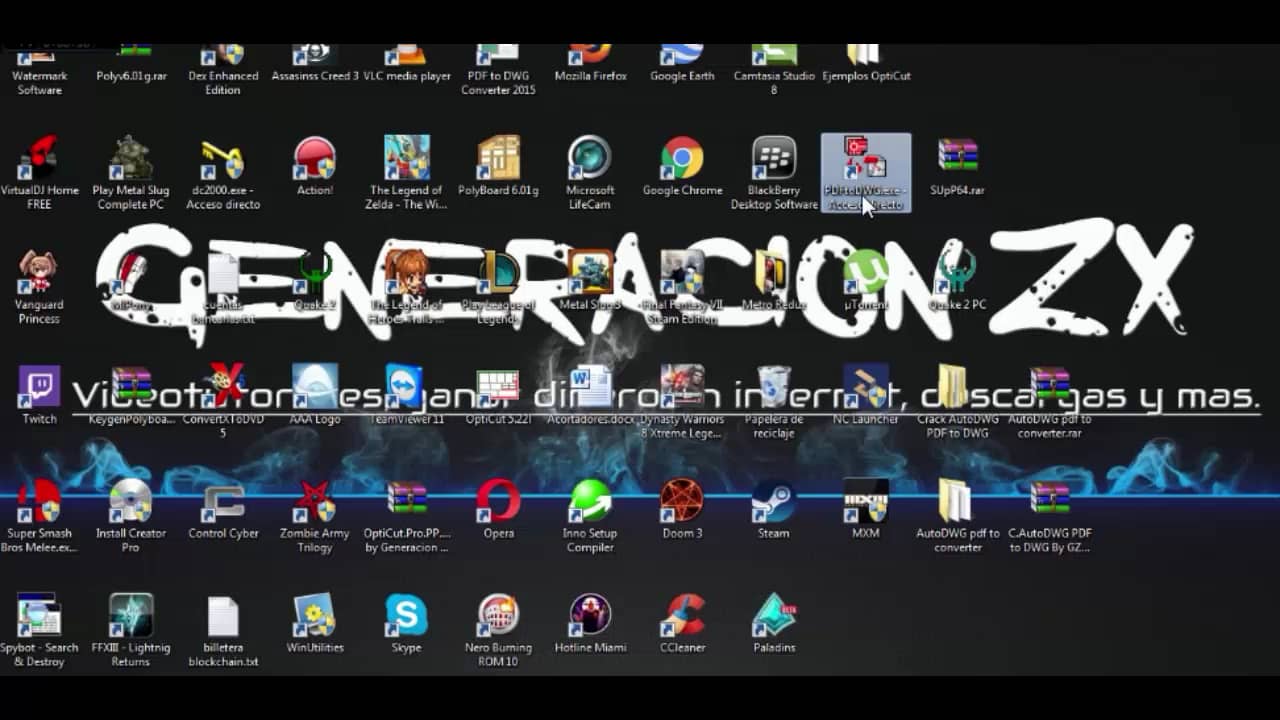Viewport: 1280px width, 720px height.
Task: Open MXM desktop icon
Action: tap(865, 501)
